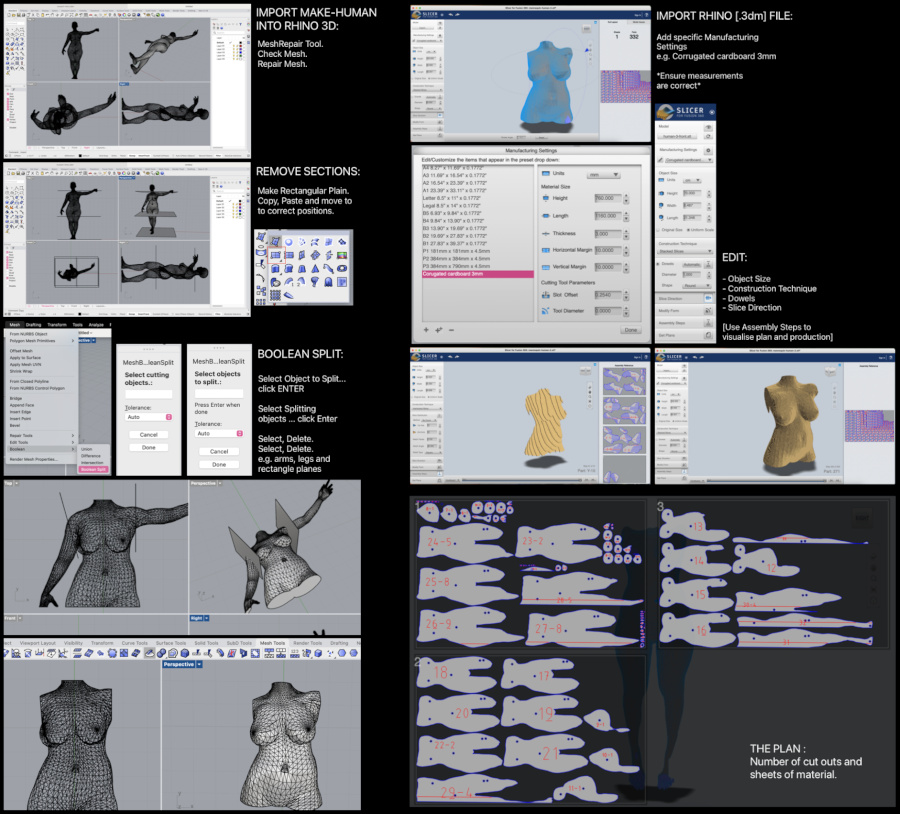The width and height of the screenshot is (900, 814).
Task: Remove selected preset with minus icon
Action: [451, 329]
